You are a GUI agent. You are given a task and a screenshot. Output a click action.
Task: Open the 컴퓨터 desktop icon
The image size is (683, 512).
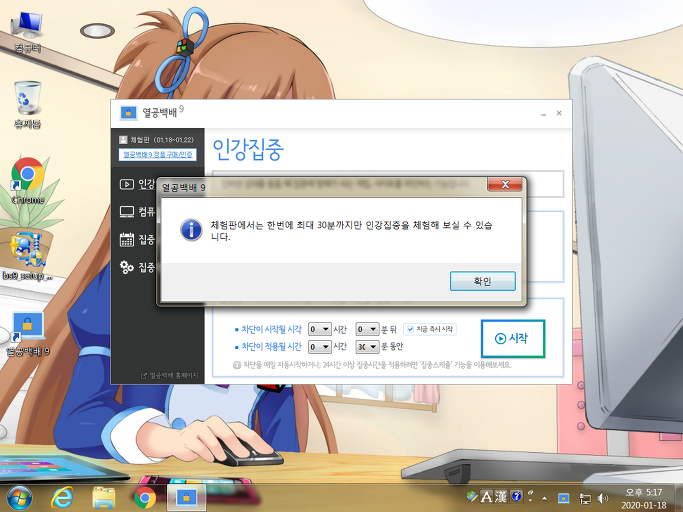(x=28, y=32)
